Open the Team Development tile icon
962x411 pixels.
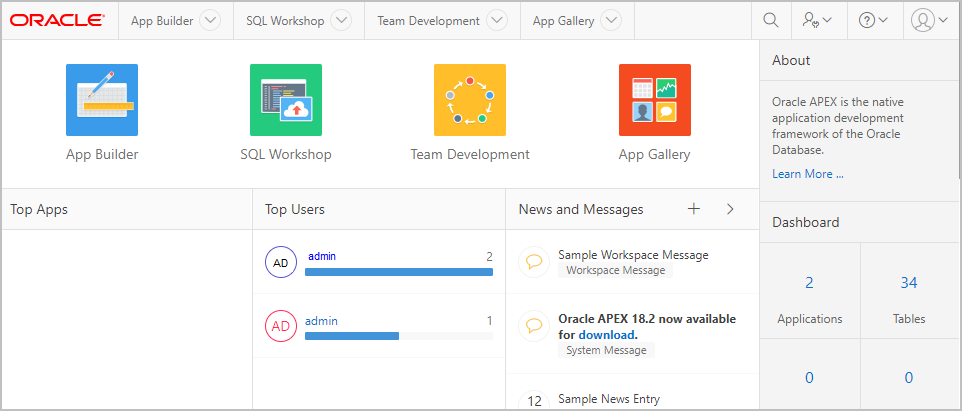pyautogui.click(x=470, y=100)
